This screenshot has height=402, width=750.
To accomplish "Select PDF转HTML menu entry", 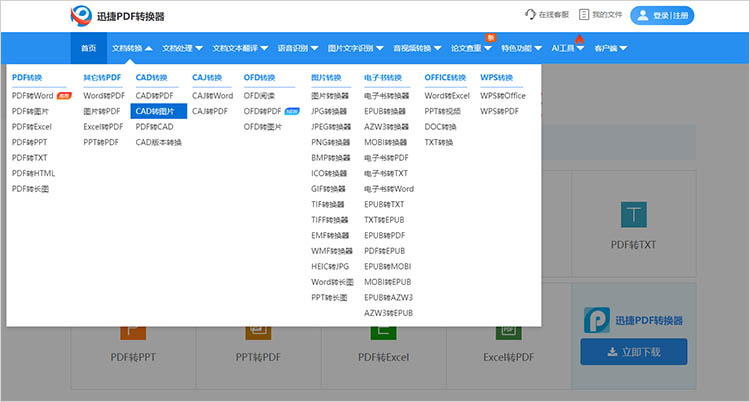I will tap(33, 173).
